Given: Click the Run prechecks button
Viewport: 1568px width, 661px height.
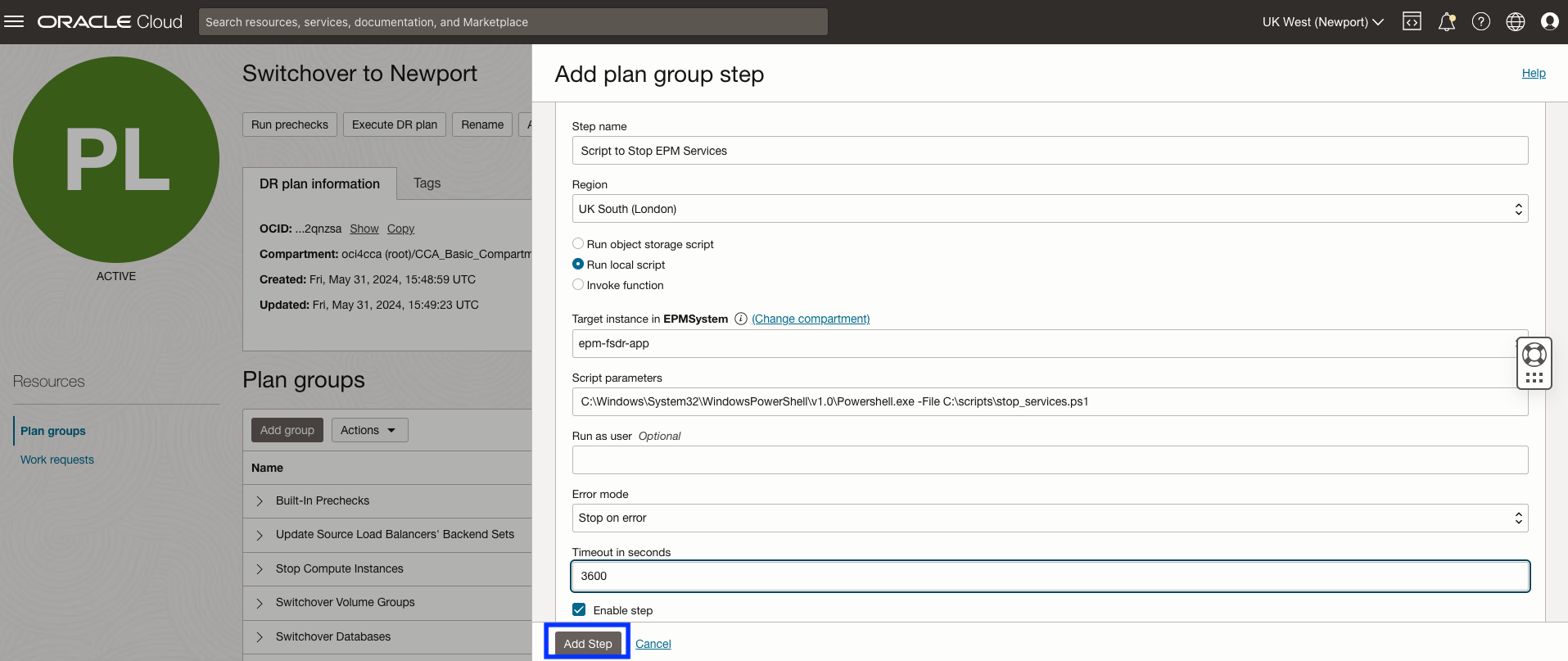Looking at the screenshot, I should (290, 125).
